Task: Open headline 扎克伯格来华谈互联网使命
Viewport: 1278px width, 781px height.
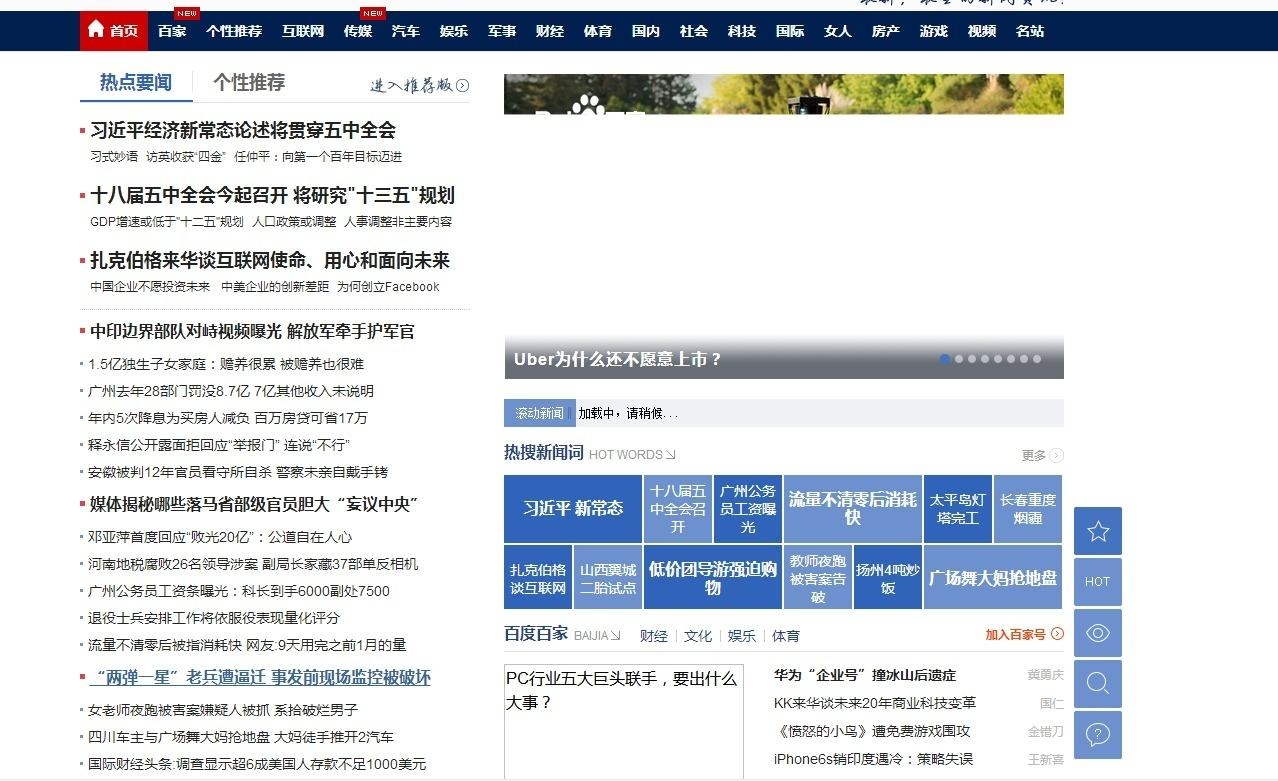Action: pyautogui.click(x=270, y=260)
